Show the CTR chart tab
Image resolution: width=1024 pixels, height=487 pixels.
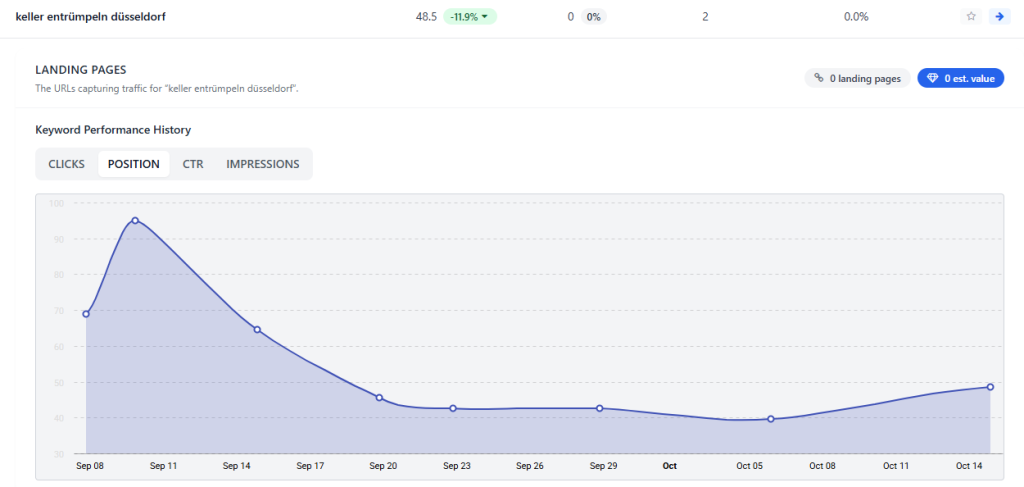(x=193, y=164)
